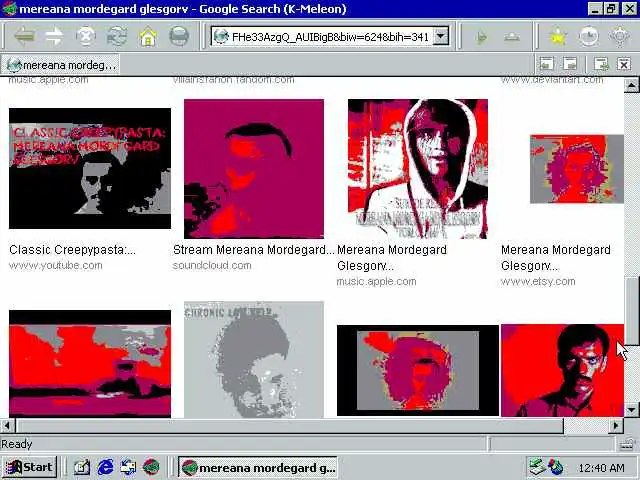Open the red-background man portrait thumbnail
Viewport: 640px width, 480px height.
[x=562, y=370]
